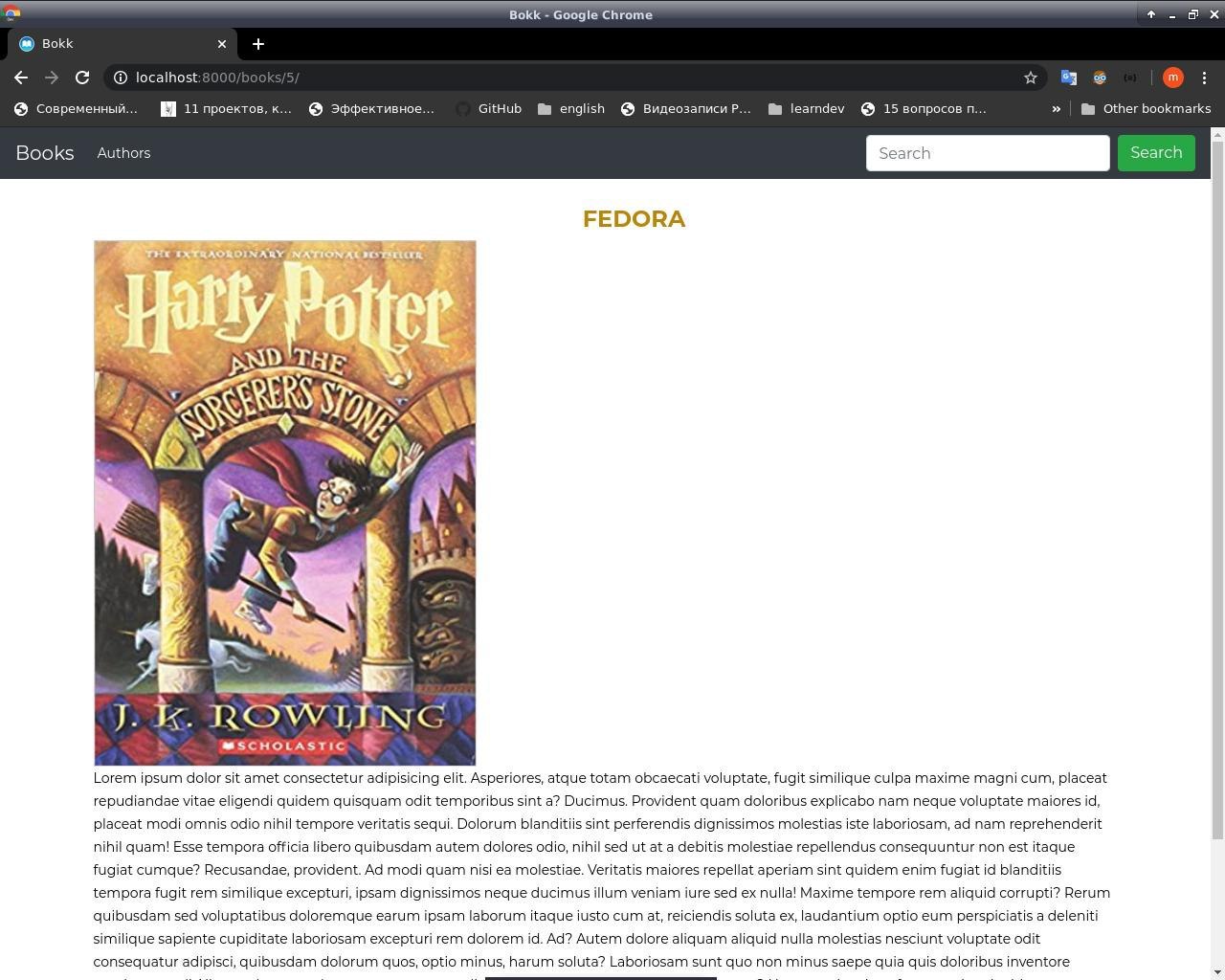Open the learndev bookmarks folder
This screenshot has height=980, width=1225.
click(807, 108)
